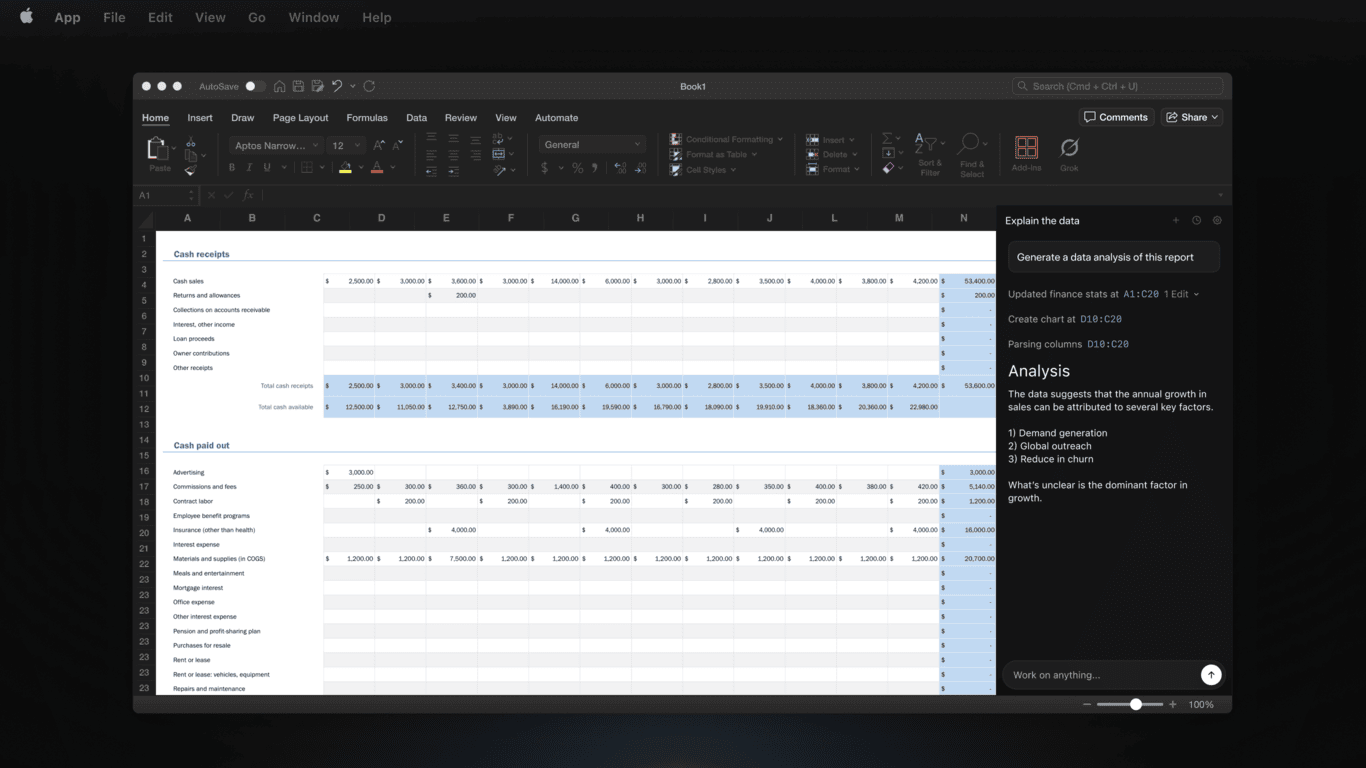
Task: Apply comma style number format
Action: [595, 168]
